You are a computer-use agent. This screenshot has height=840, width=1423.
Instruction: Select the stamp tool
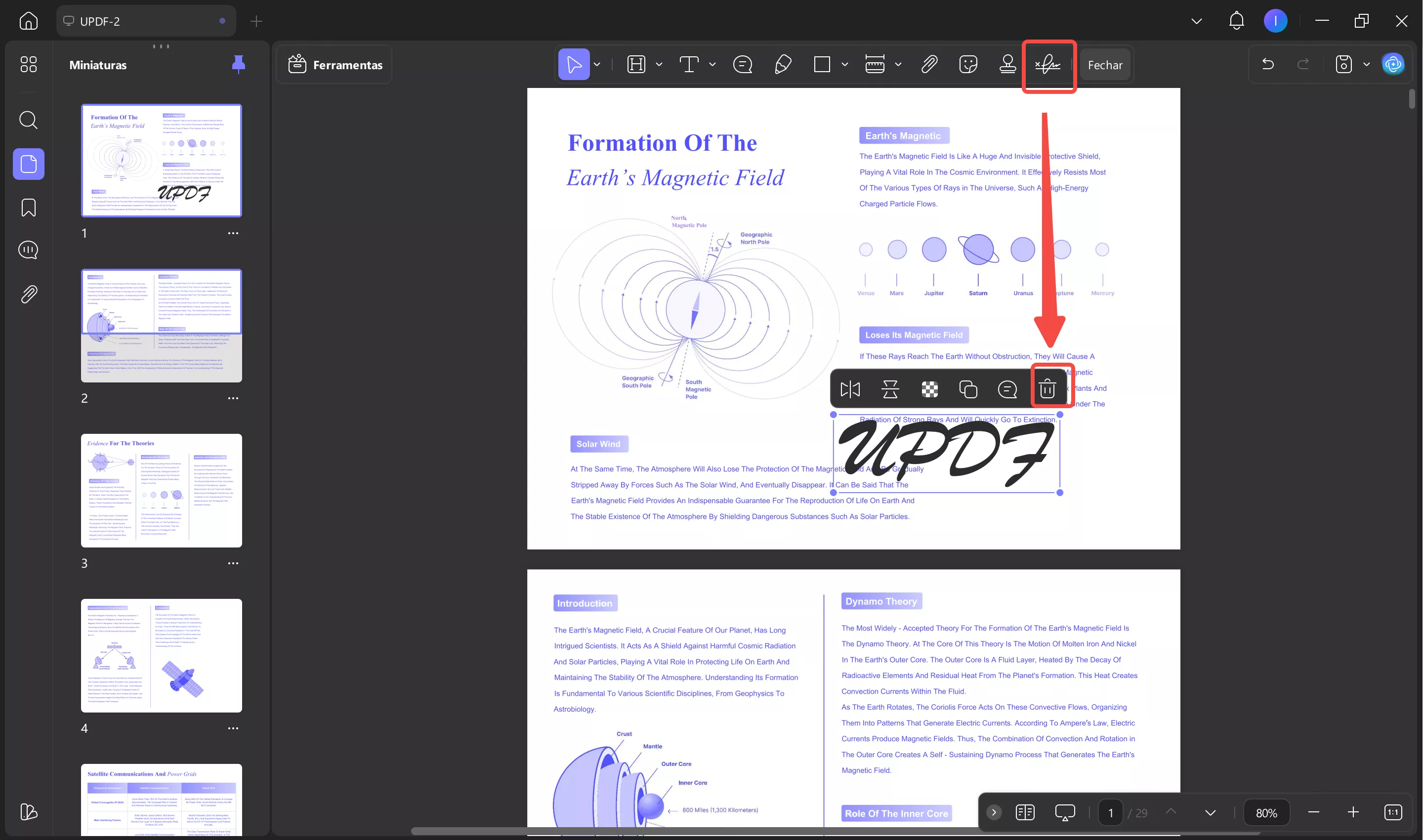tap(1007, 65)
